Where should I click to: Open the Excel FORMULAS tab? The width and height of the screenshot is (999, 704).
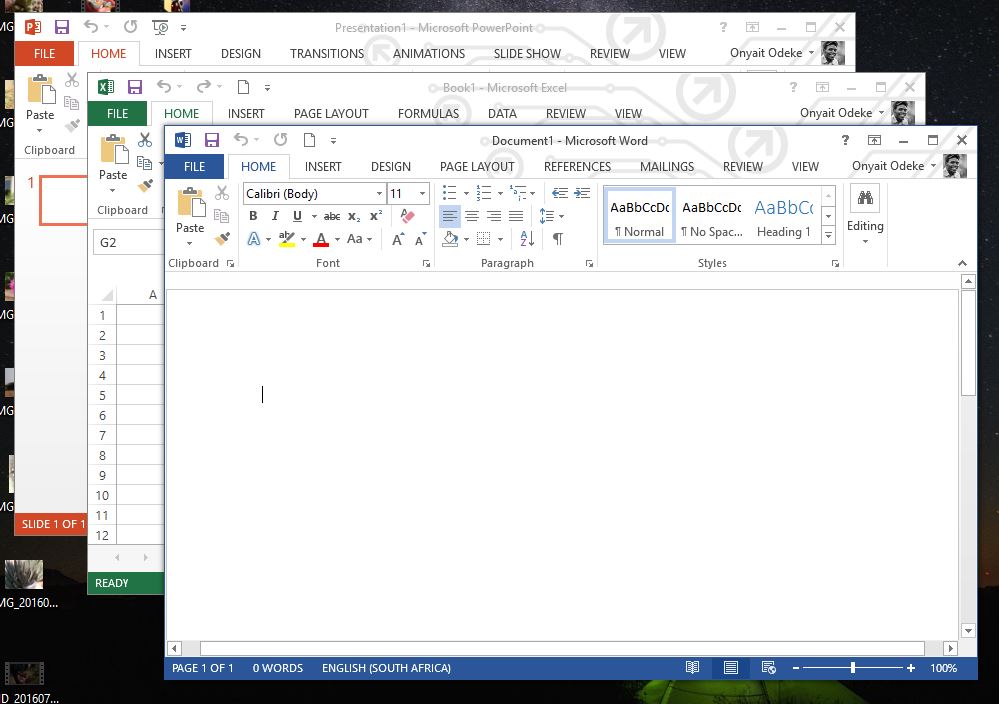[428, 113]
